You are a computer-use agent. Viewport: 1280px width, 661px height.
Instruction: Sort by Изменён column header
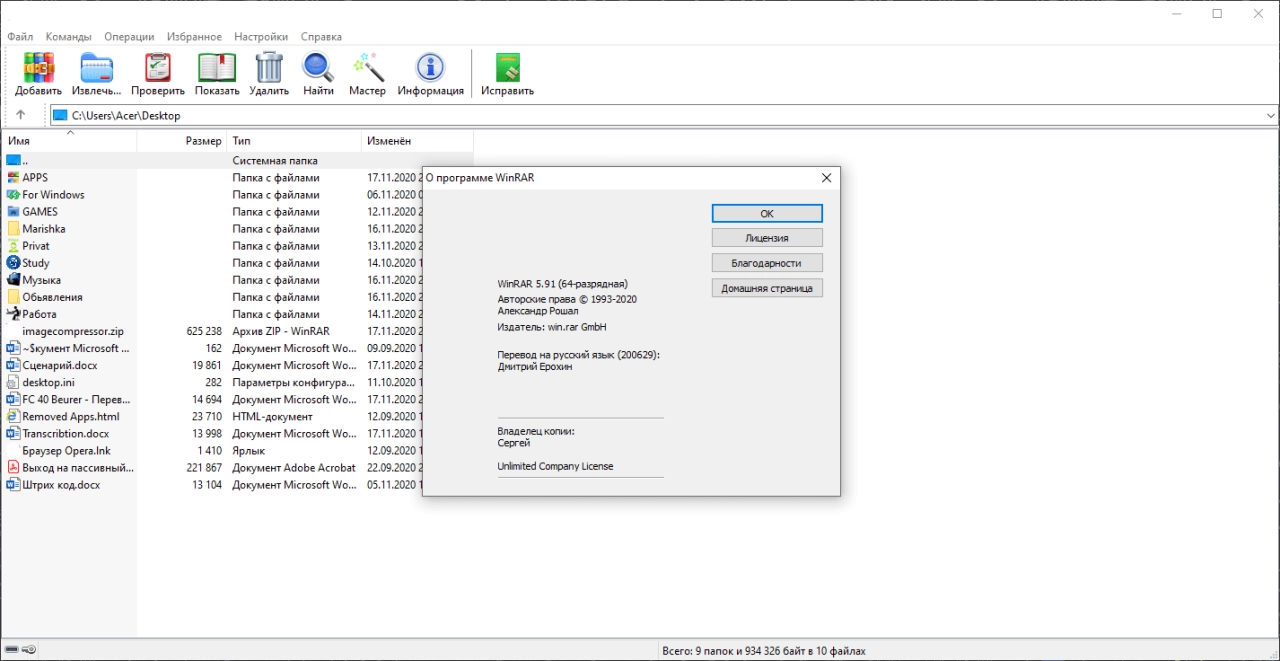point(417,141)
